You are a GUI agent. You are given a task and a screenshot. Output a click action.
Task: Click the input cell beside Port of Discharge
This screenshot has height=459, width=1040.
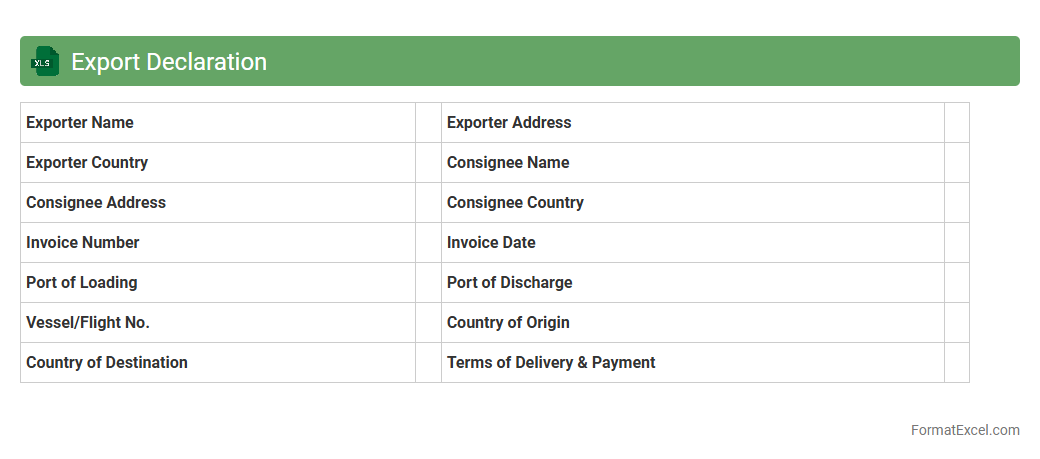click(956, 283)
